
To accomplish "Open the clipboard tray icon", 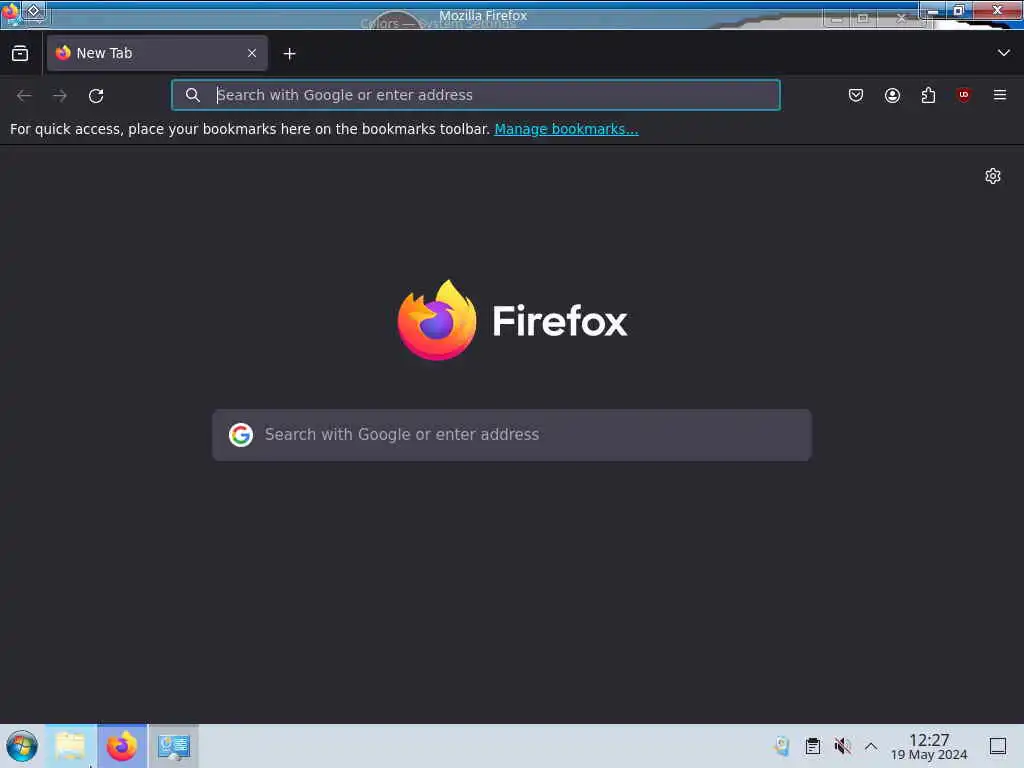I will pos(813,746).
